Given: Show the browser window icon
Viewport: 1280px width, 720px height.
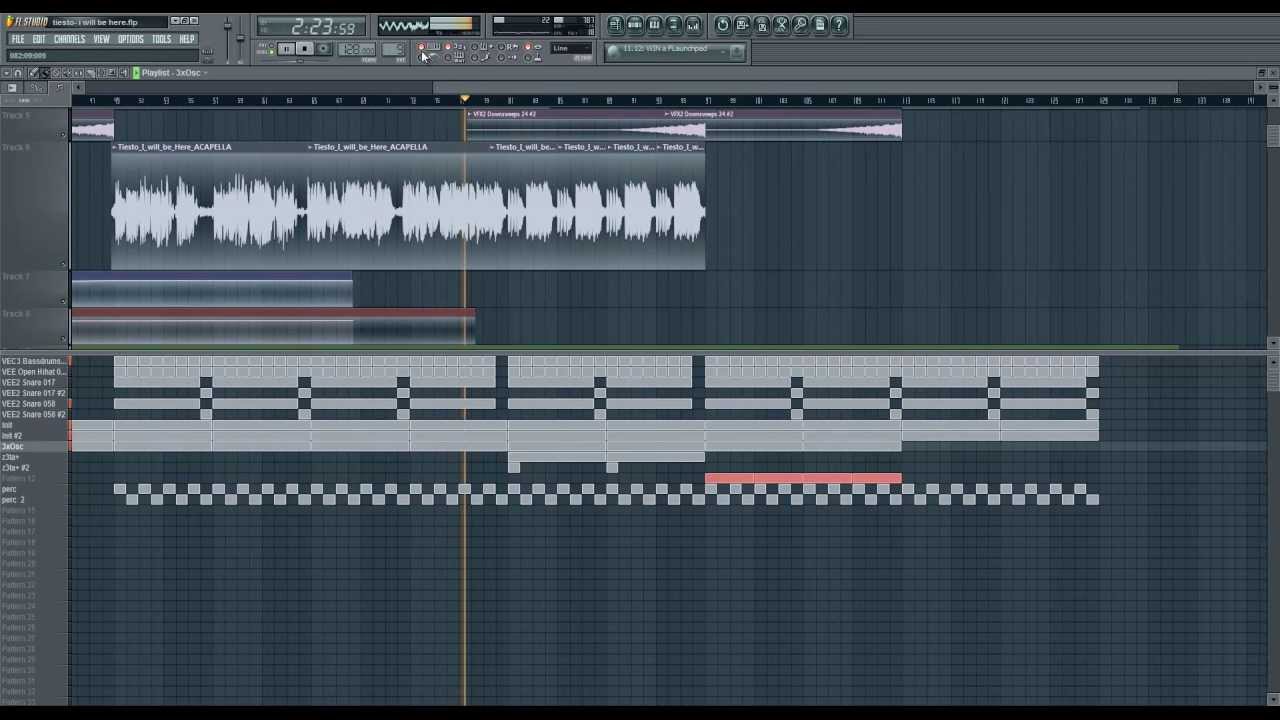Looking at the screenshot, I should pyautogui.click(x=673, y=25).
